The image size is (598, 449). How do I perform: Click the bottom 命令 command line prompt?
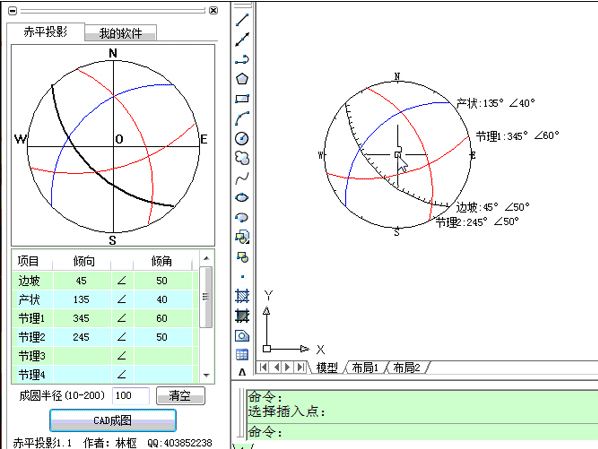tap(265, 432)
